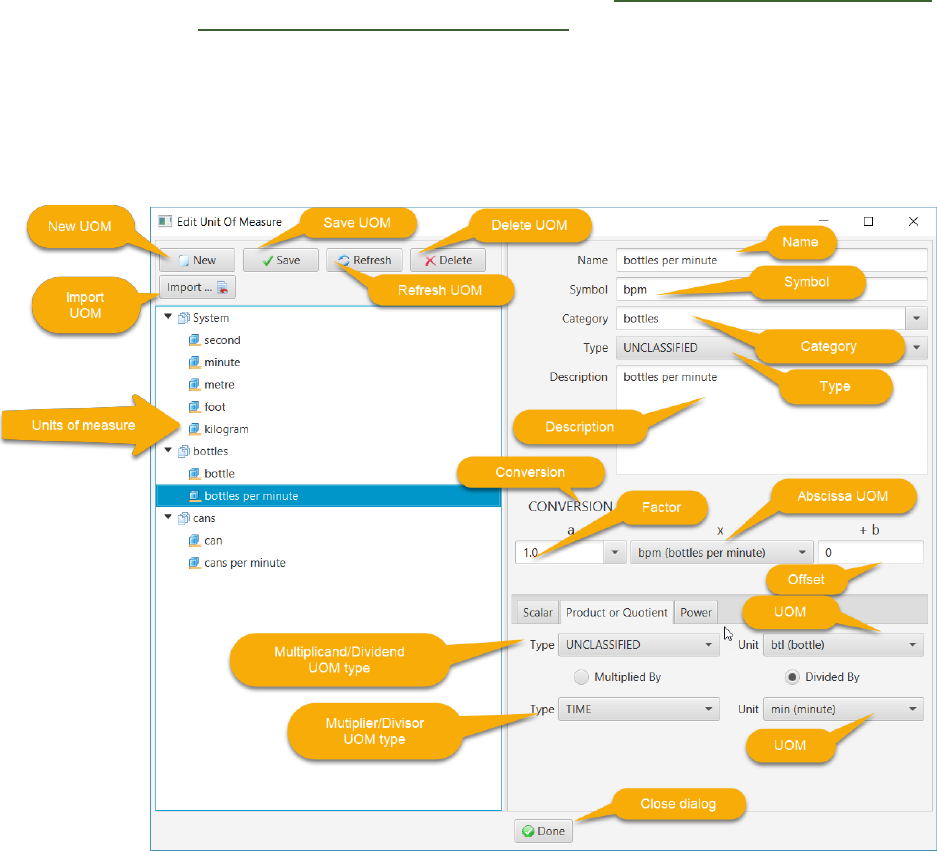Select 'bottle' in the tree
This screenshot has width=937, height=851.
[x=219, y=474]
